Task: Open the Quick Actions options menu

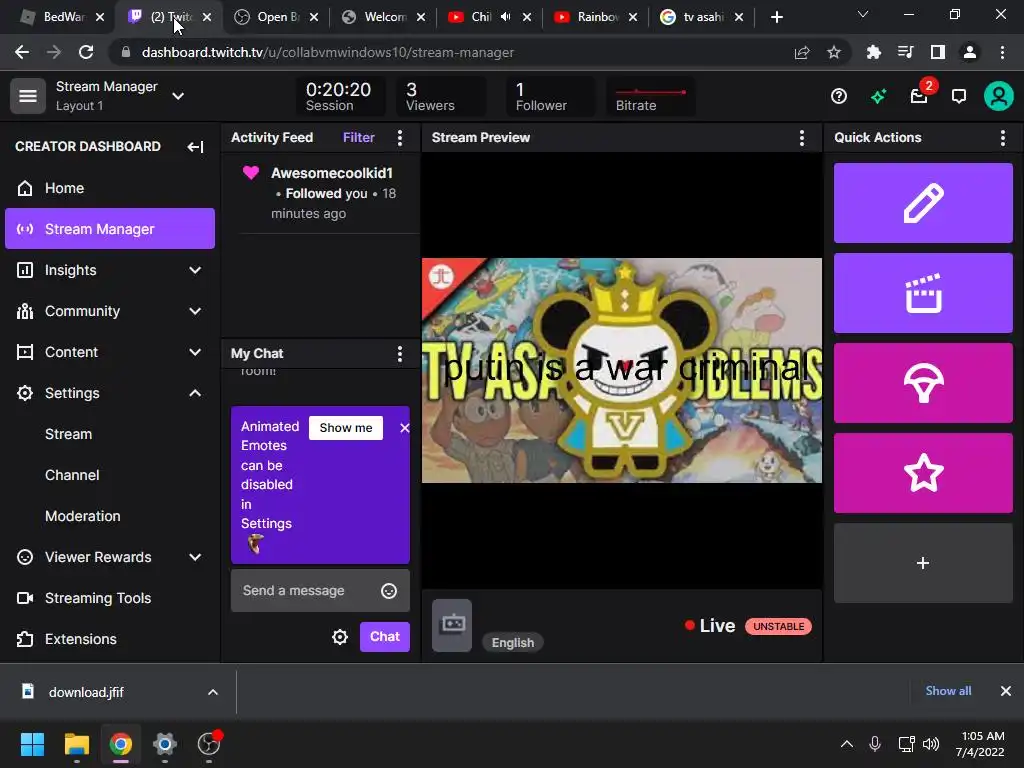Action: [x=1002, y=137]
